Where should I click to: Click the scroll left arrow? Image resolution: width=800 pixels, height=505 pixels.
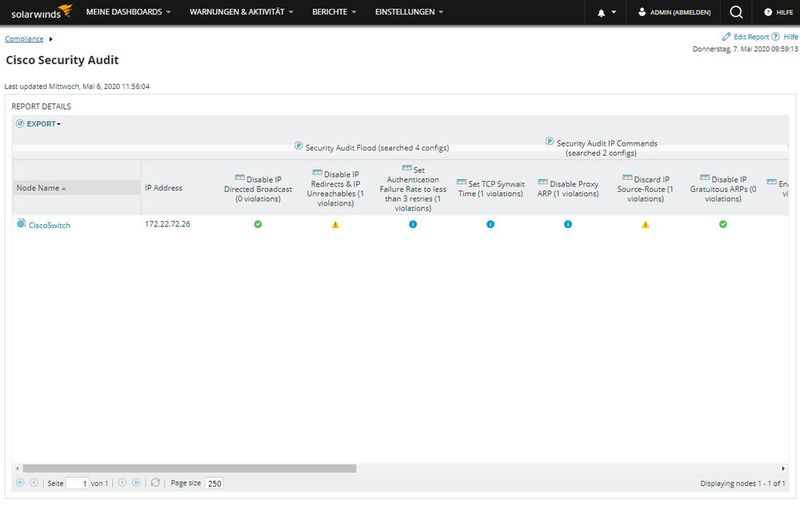(17, 468)
